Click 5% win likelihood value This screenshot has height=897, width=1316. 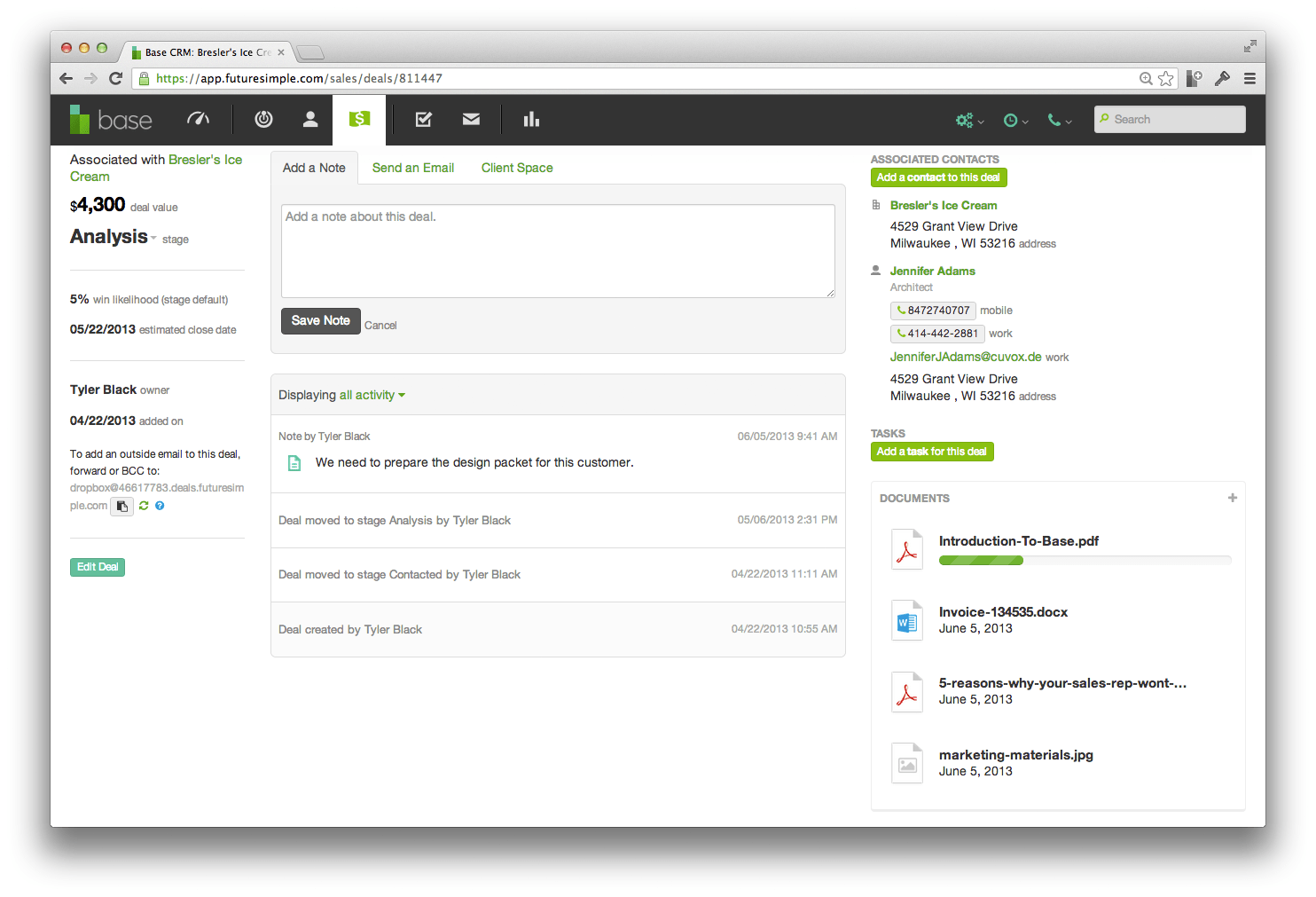tap(80, 299)
